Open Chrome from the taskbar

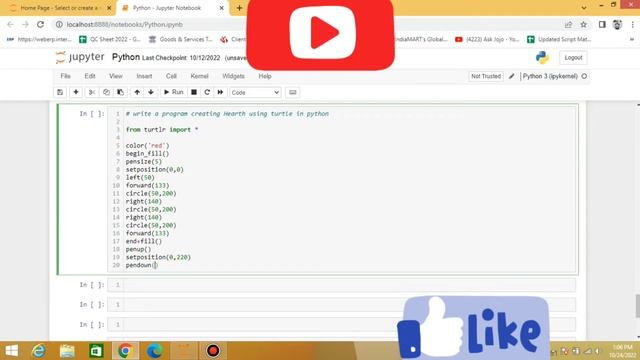click(125, 351)
